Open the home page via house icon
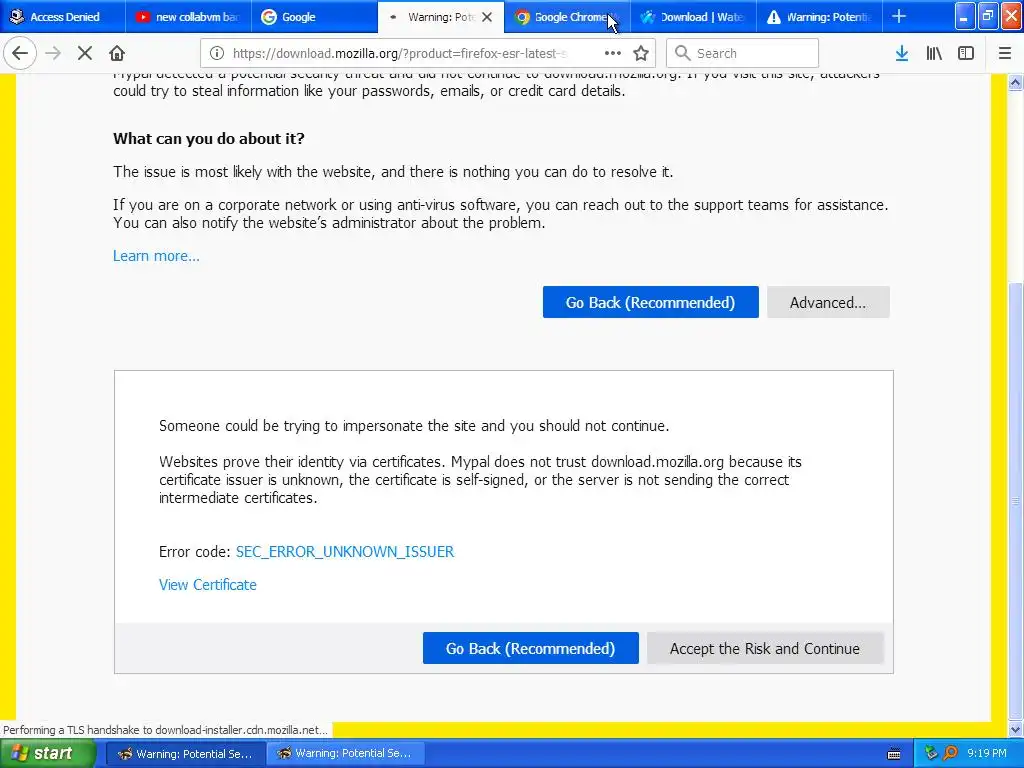 coord(117,53)
